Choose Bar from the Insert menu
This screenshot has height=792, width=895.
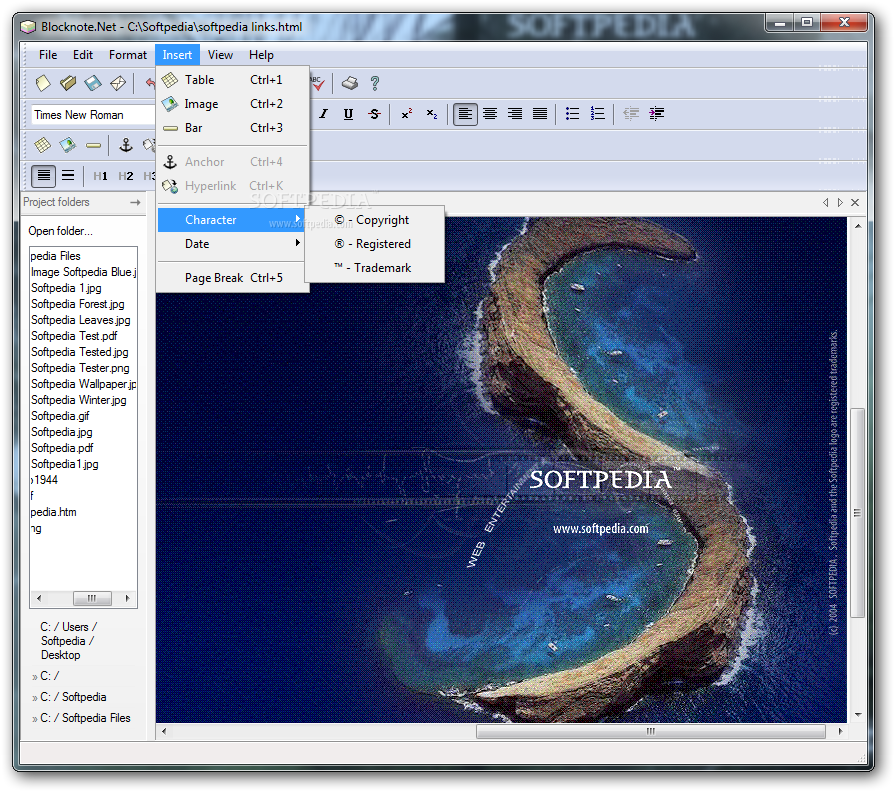tap(233, 128)
